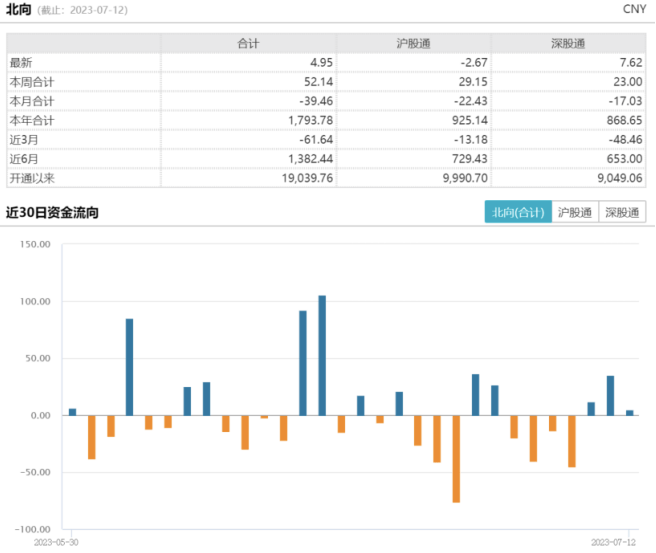Switch to the 深股通 chart tab
656x553 pixels.
point(622,212)
